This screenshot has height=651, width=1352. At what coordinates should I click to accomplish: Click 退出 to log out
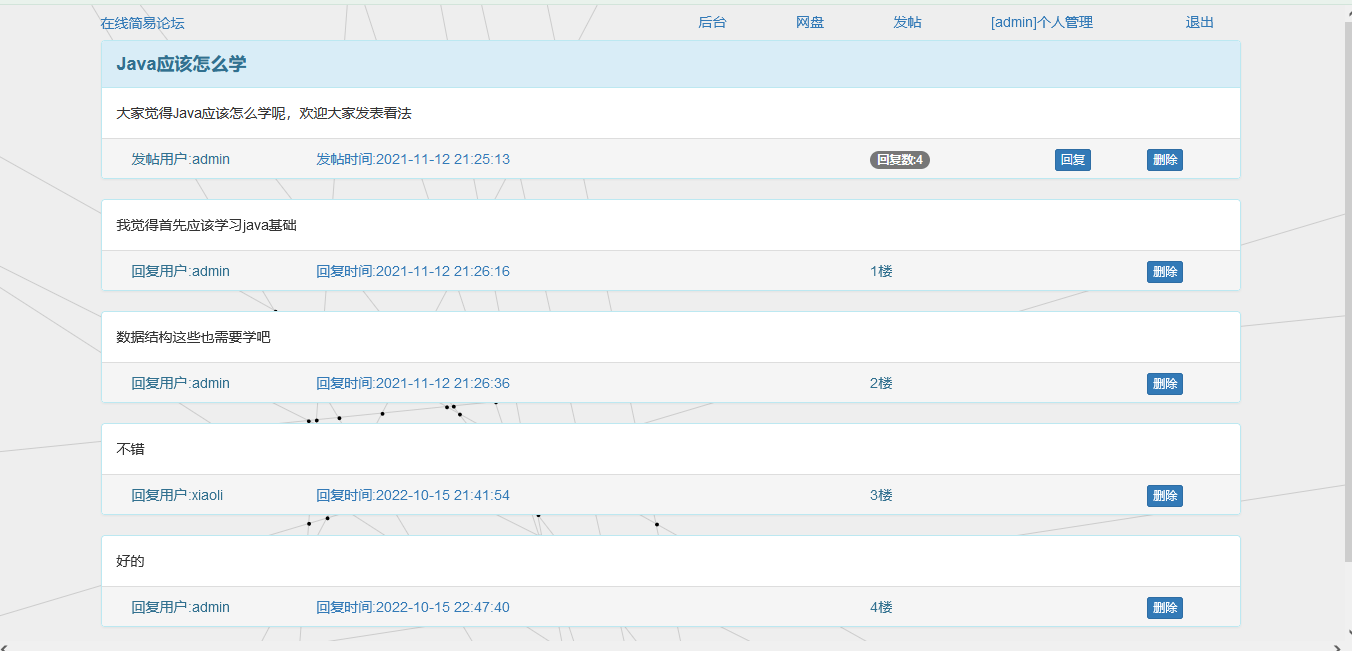point(1199,23)
